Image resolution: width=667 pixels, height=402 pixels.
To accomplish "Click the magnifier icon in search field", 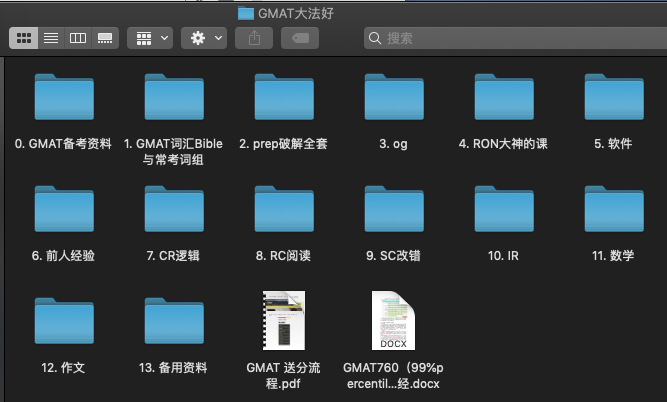I will (x=375, y=38).
